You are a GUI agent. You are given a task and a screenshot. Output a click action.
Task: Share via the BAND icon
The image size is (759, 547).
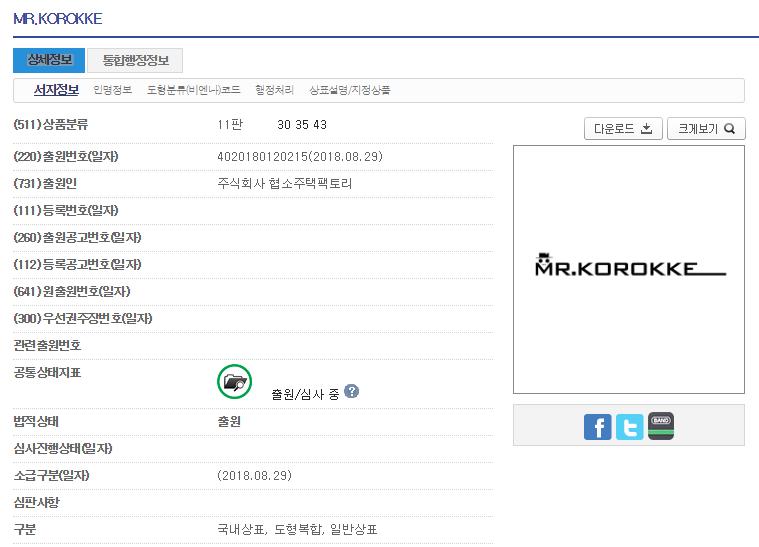[x=661, y=427]
